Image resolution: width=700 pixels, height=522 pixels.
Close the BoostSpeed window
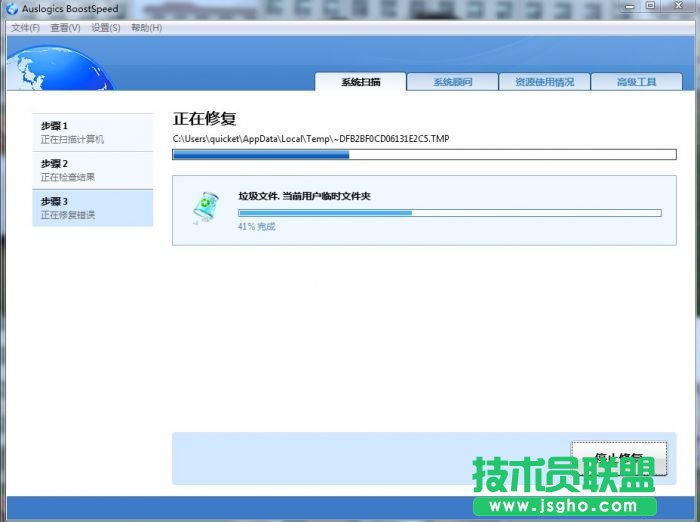[678, 7]
